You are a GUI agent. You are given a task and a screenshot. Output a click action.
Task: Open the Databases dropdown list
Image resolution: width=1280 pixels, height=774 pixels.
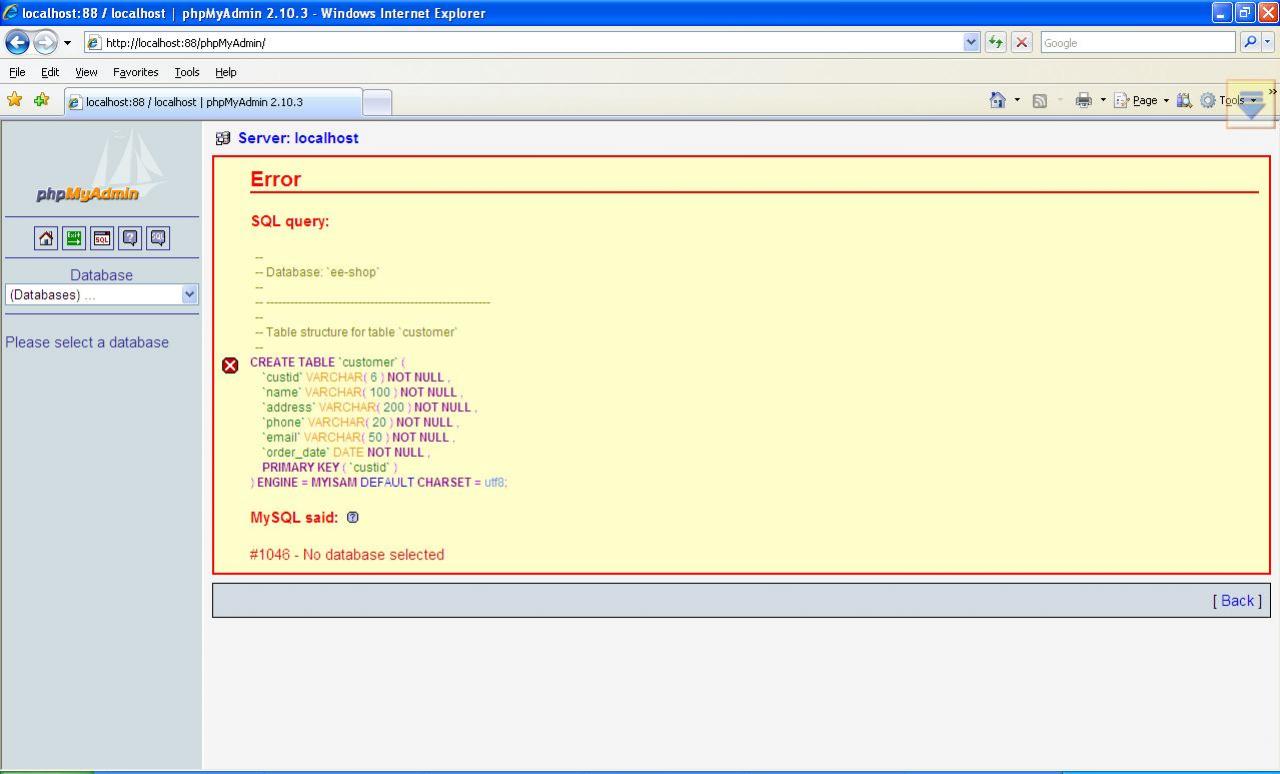tap(102, 294)
